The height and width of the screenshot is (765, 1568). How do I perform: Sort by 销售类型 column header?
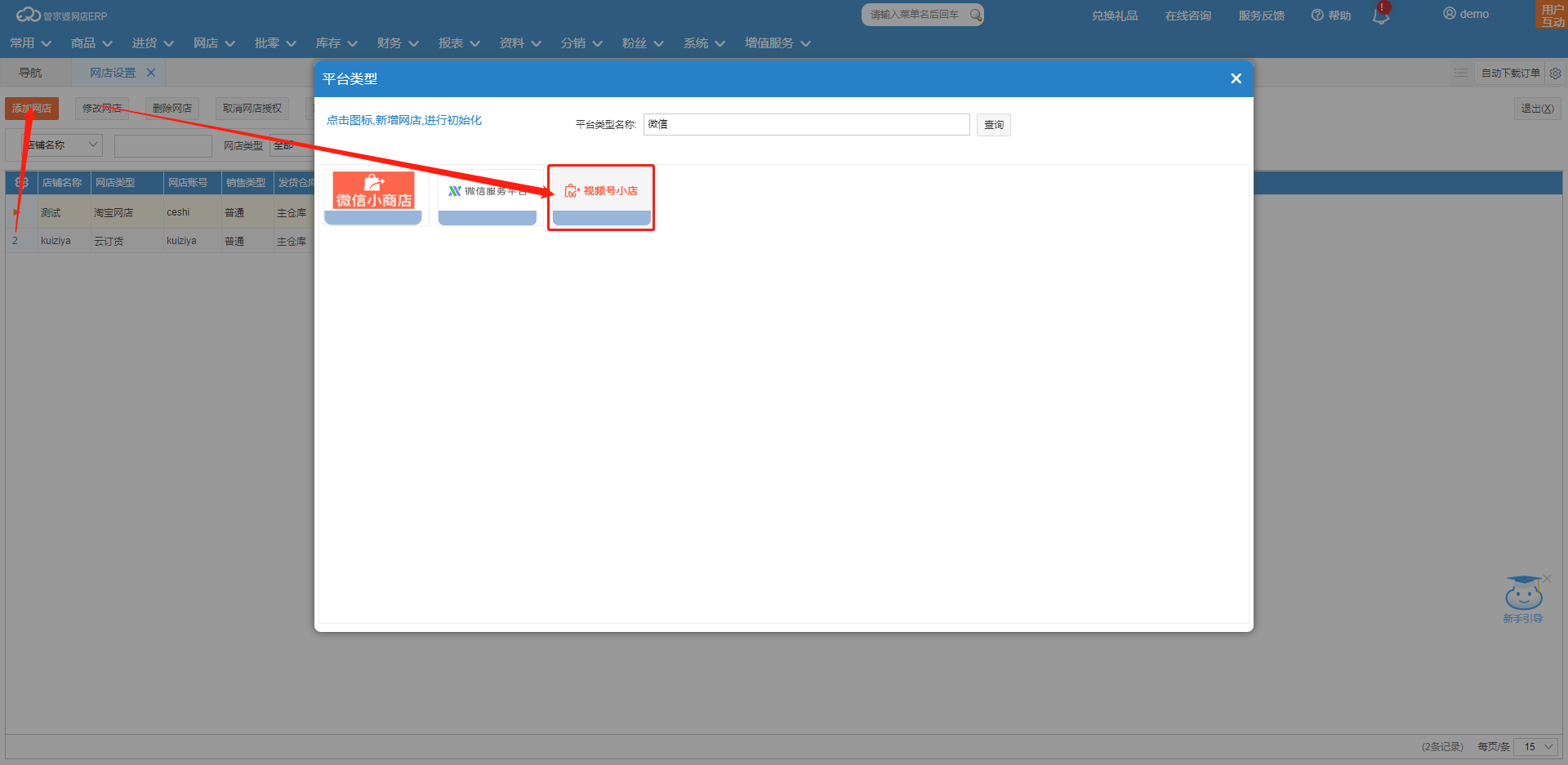[x=246, y=183]
